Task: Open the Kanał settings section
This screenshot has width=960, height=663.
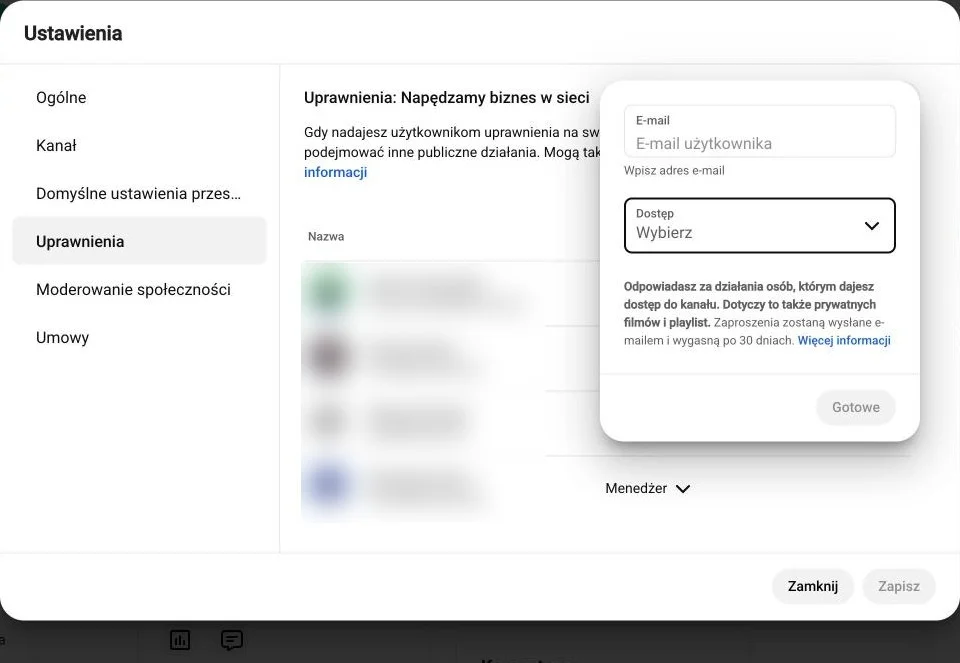Action: [x=140, y=145]
